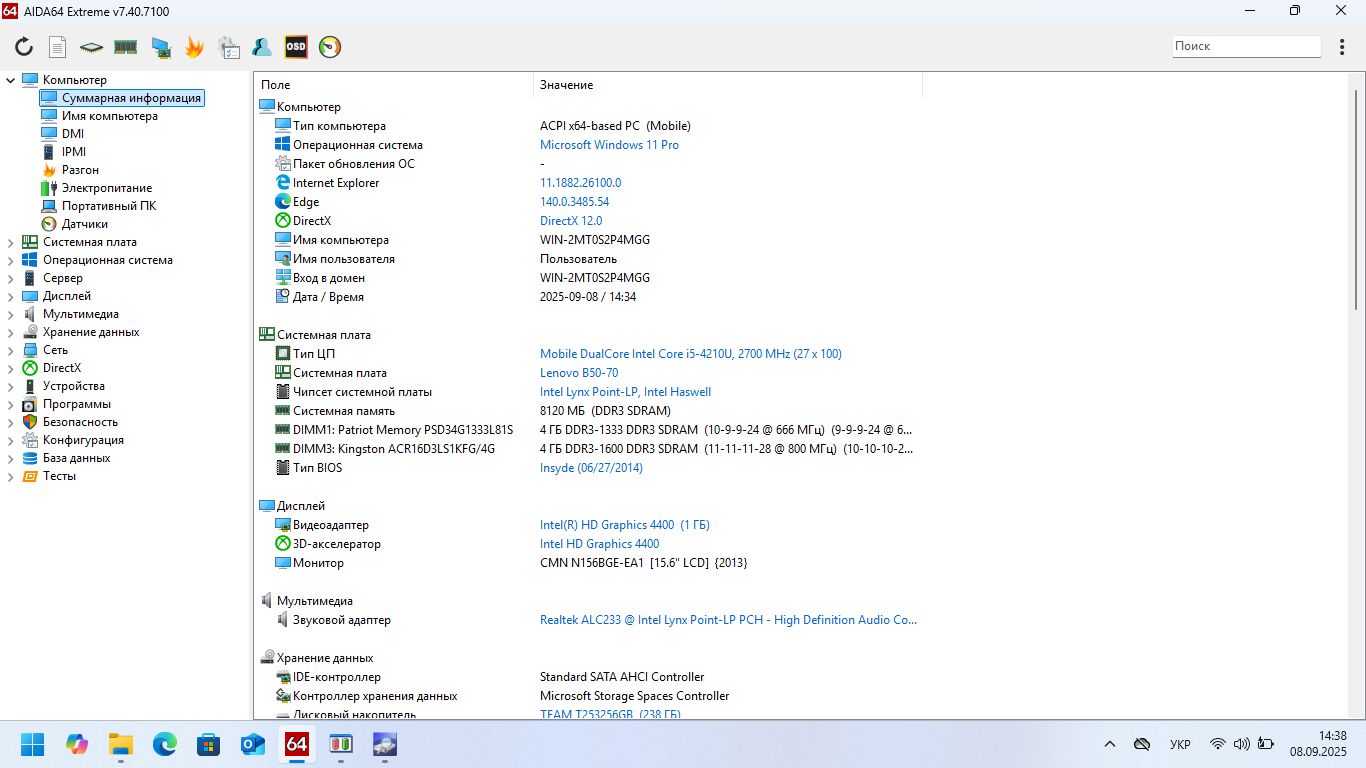Show hidden tray icons chevron

(x=1110, y=744)
